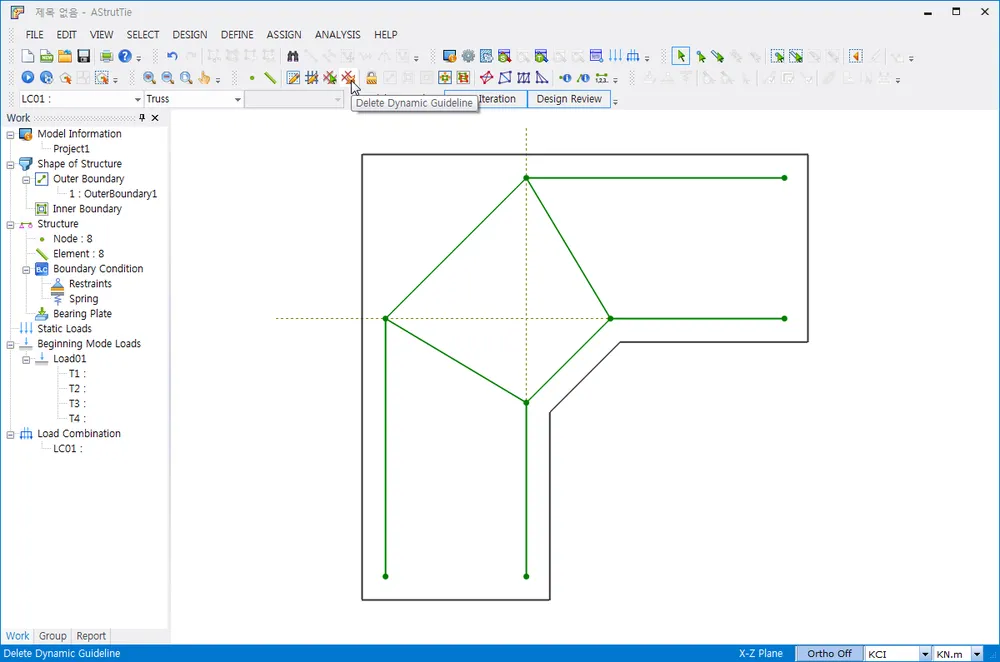Close the Work panel

[x=155, y=117]
